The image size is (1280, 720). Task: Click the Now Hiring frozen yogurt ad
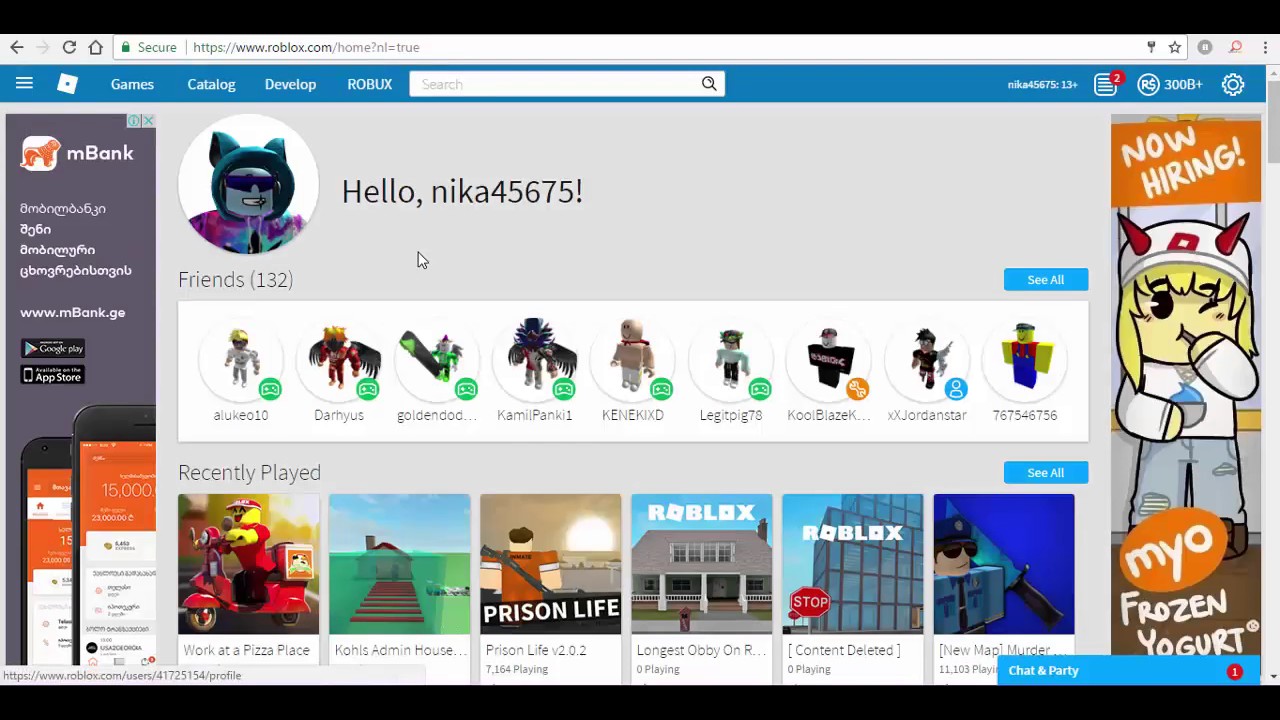[x=1186, y=386]
